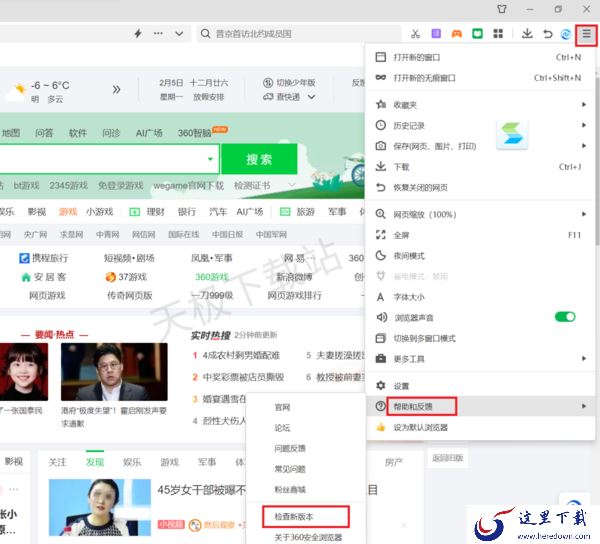
Task: Switch to the 发现 news tab
Action: (95, 462)
